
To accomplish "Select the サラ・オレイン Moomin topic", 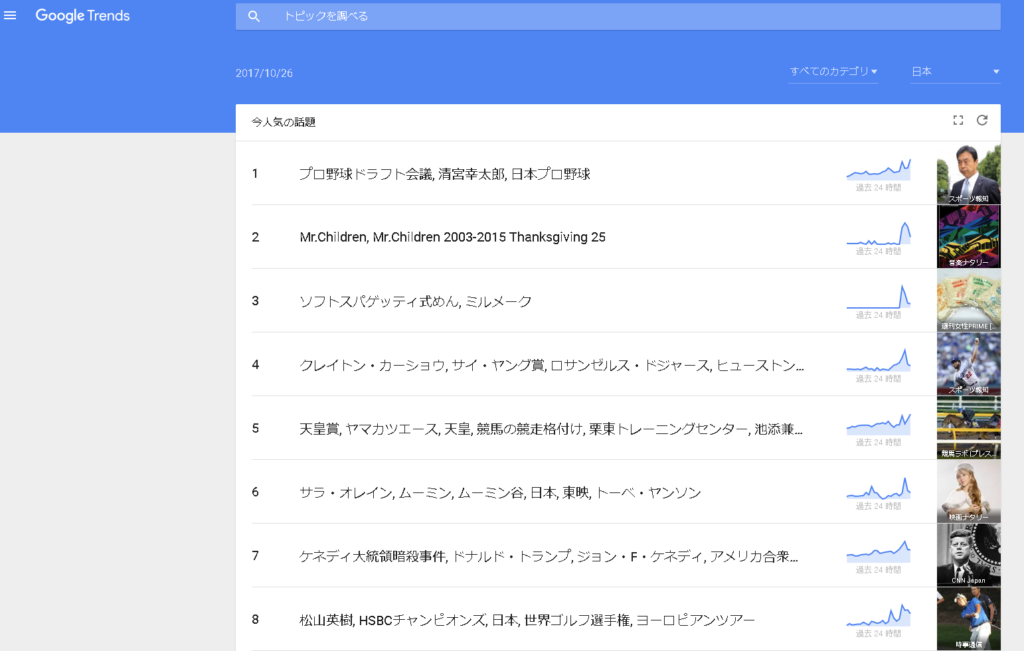I will tap(500, 493).
